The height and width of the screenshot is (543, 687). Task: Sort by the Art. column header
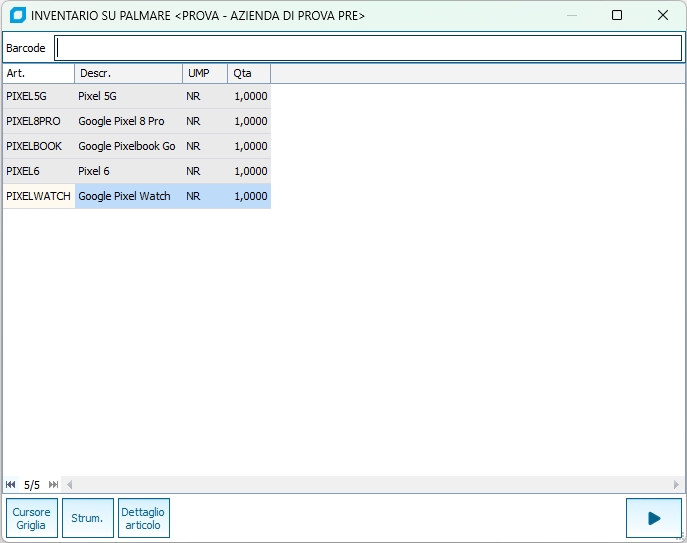click(x=39, y=73)
